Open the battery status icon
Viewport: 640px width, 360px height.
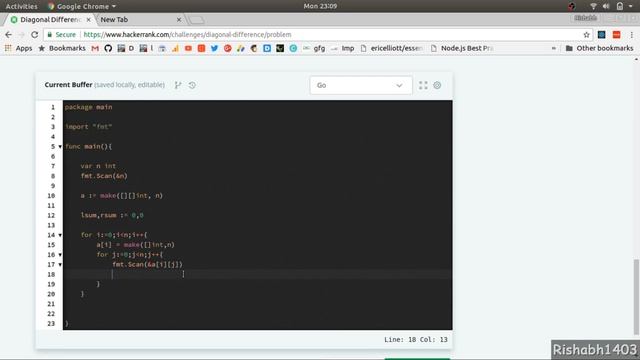[620, 6]
